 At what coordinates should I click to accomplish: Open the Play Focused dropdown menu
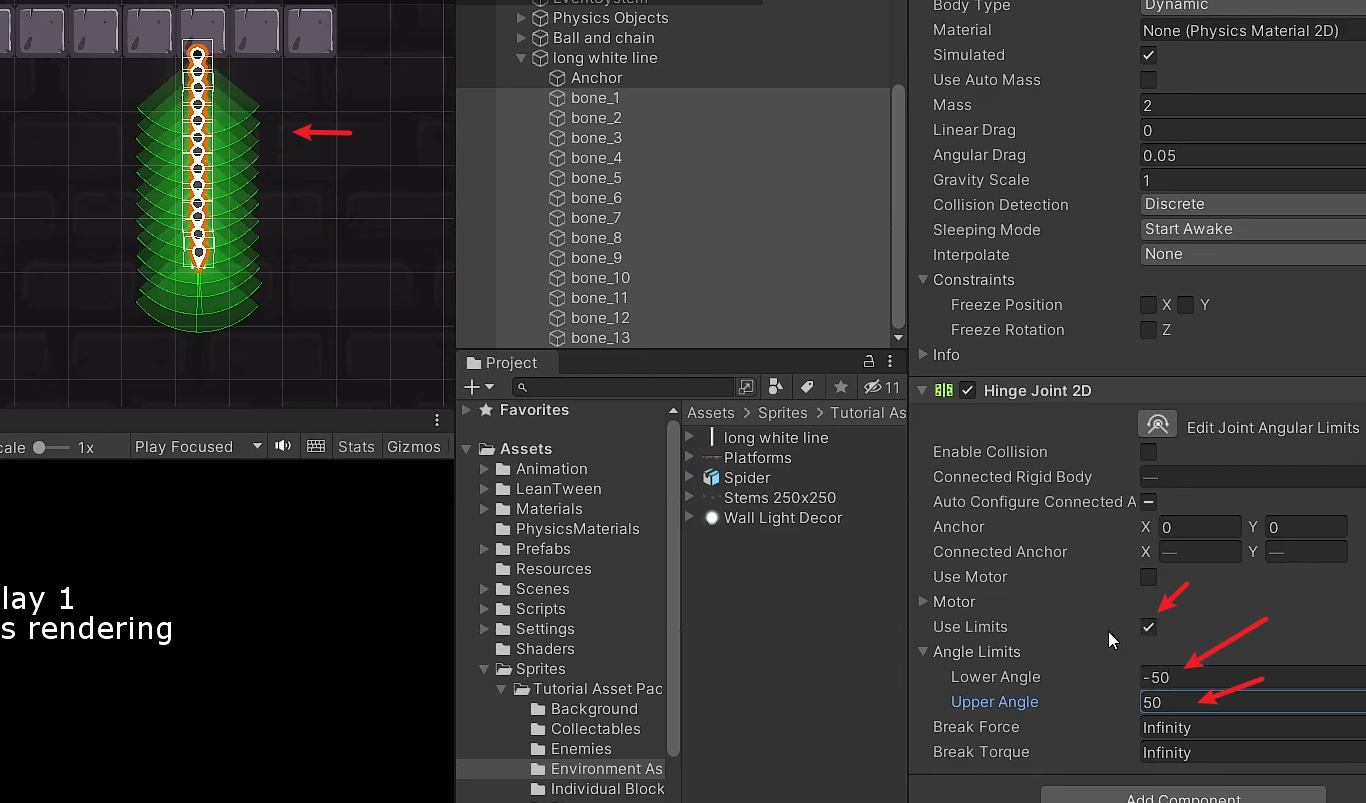[x=198, y=446]
